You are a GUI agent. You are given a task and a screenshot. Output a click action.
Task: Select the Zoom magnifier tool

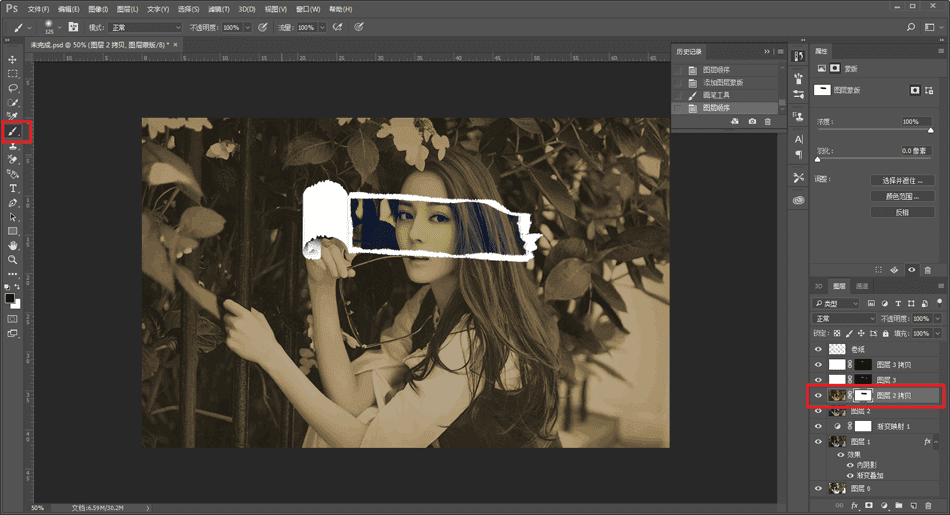click(x=13, y=259)
